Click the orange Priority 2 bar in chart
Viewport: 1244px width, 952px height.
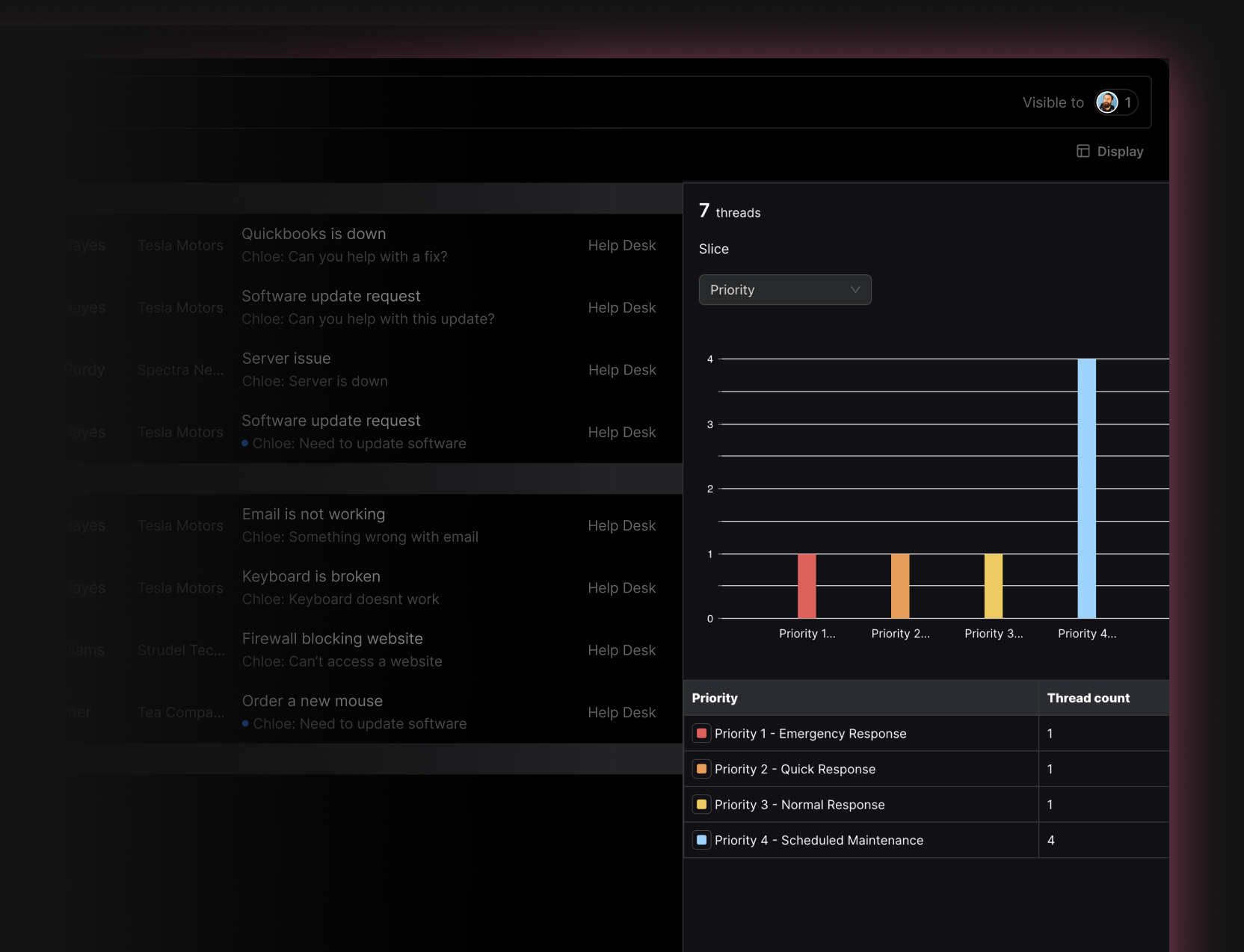click(900, 586)
